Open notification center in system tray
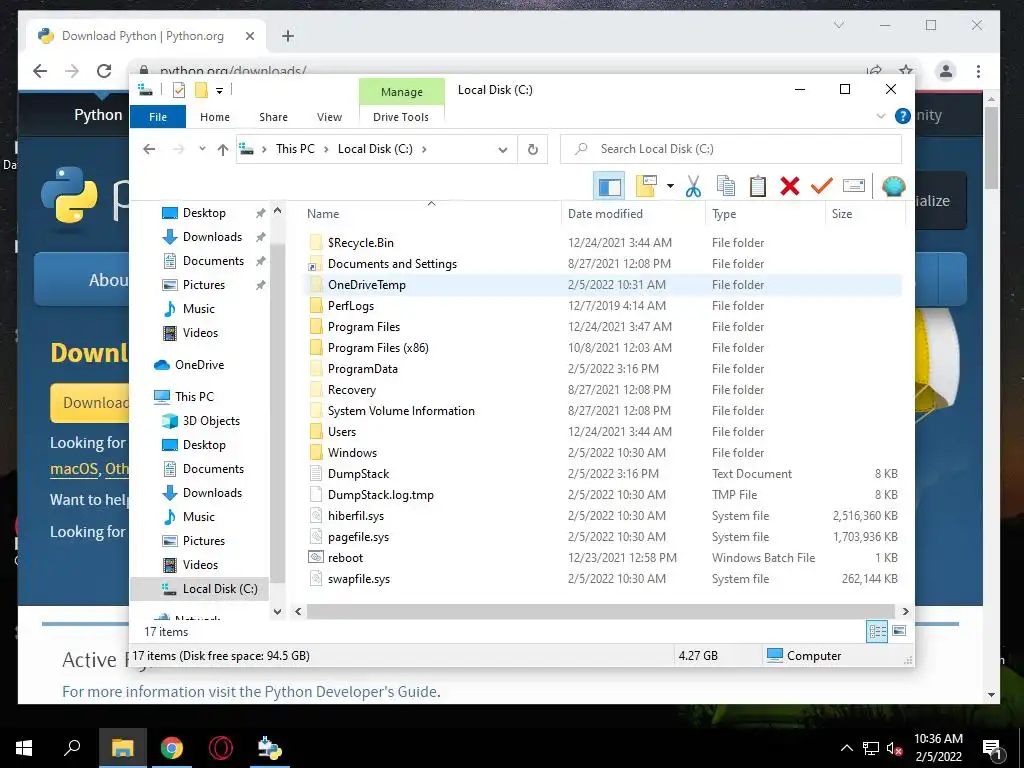This screenshot has height=768, width=1024. tap(993, 749)
